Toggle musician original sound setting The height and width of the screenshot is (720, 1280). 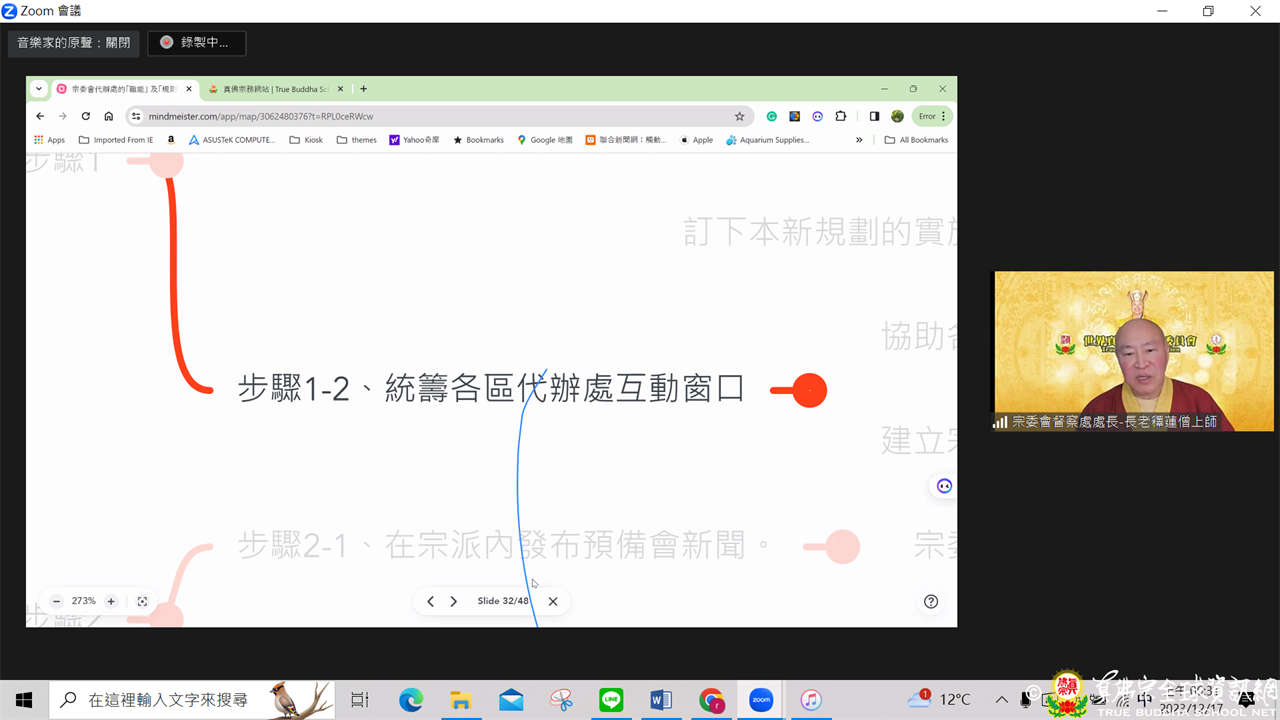coord(74,43)
